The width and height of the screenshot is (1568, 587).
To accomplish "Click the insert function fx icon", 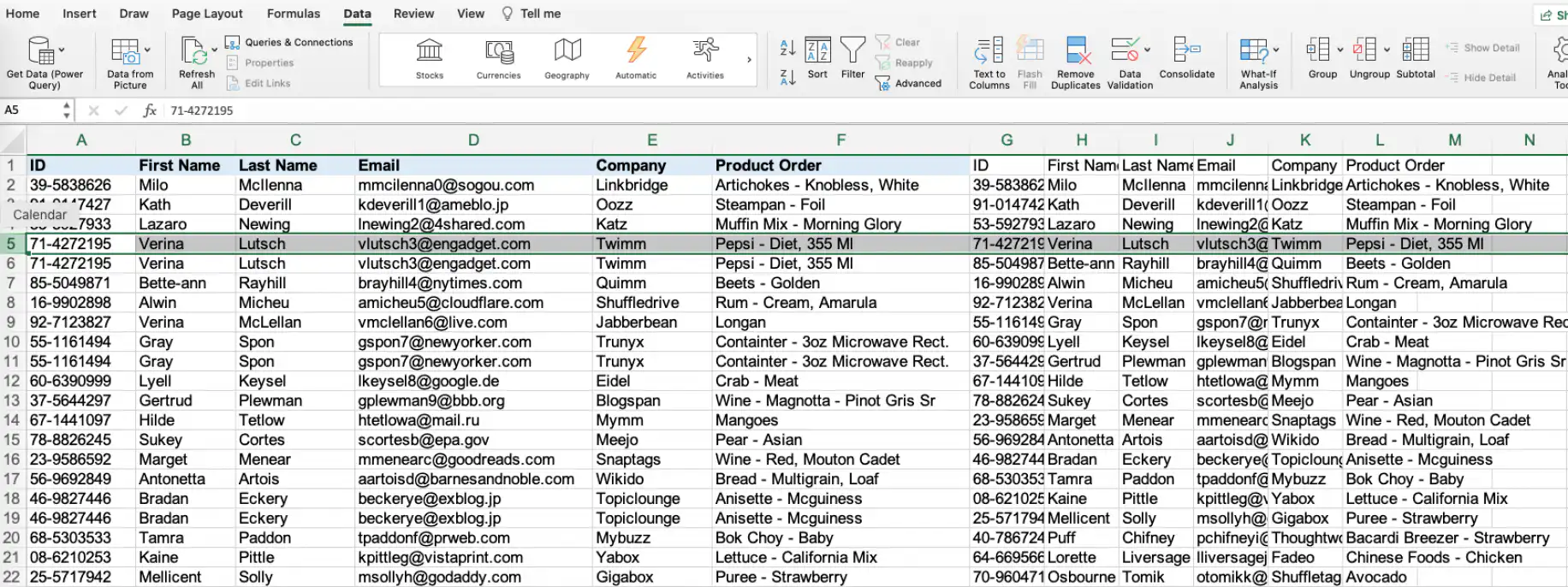I will [150, 110].
